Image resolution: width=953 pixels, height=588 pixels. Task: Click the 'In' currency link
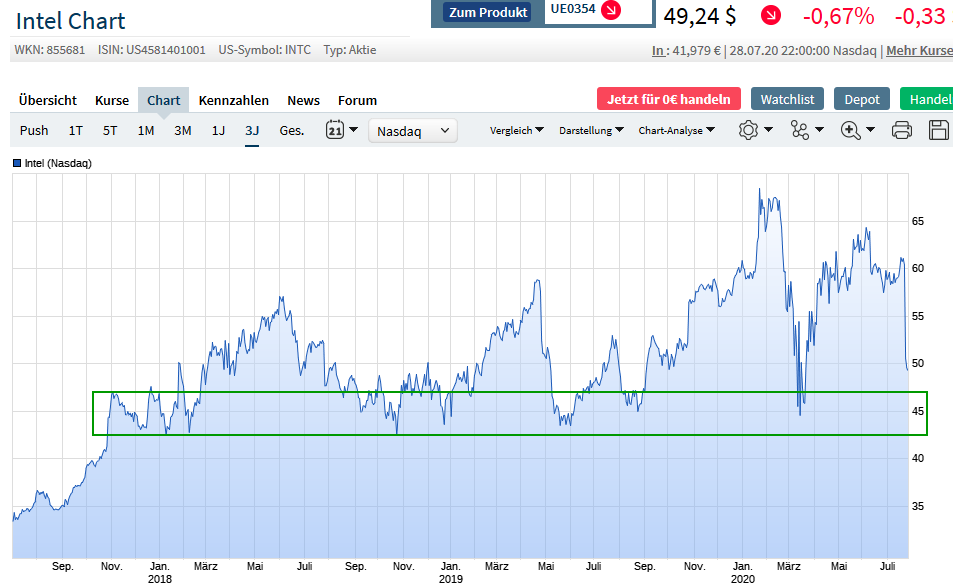pos(658,50)
